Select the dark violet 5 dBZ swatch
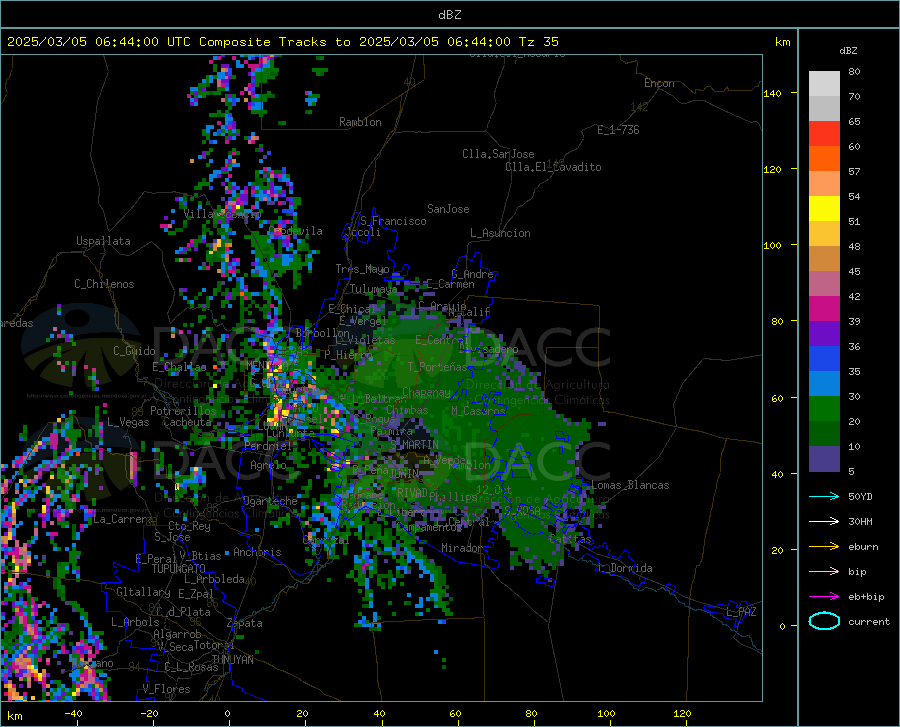Image resolution: width=900 pixels, height=727 pixels. 824,459
